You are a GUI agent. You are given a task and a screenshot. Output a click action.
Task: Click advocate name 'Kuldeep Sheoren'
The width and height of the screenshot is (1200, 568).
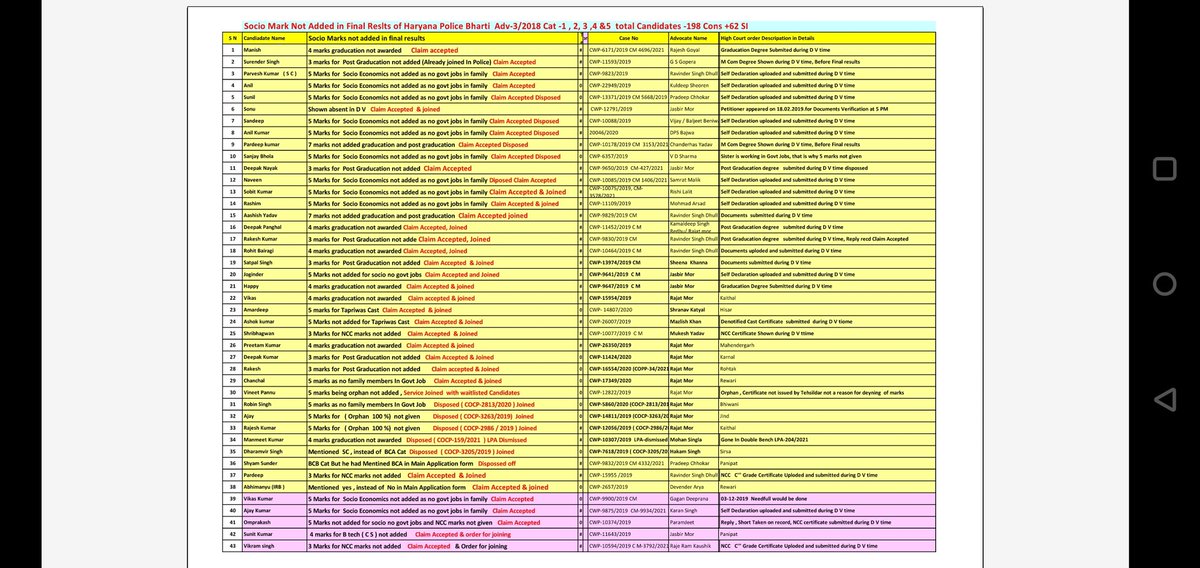(690, 85)
